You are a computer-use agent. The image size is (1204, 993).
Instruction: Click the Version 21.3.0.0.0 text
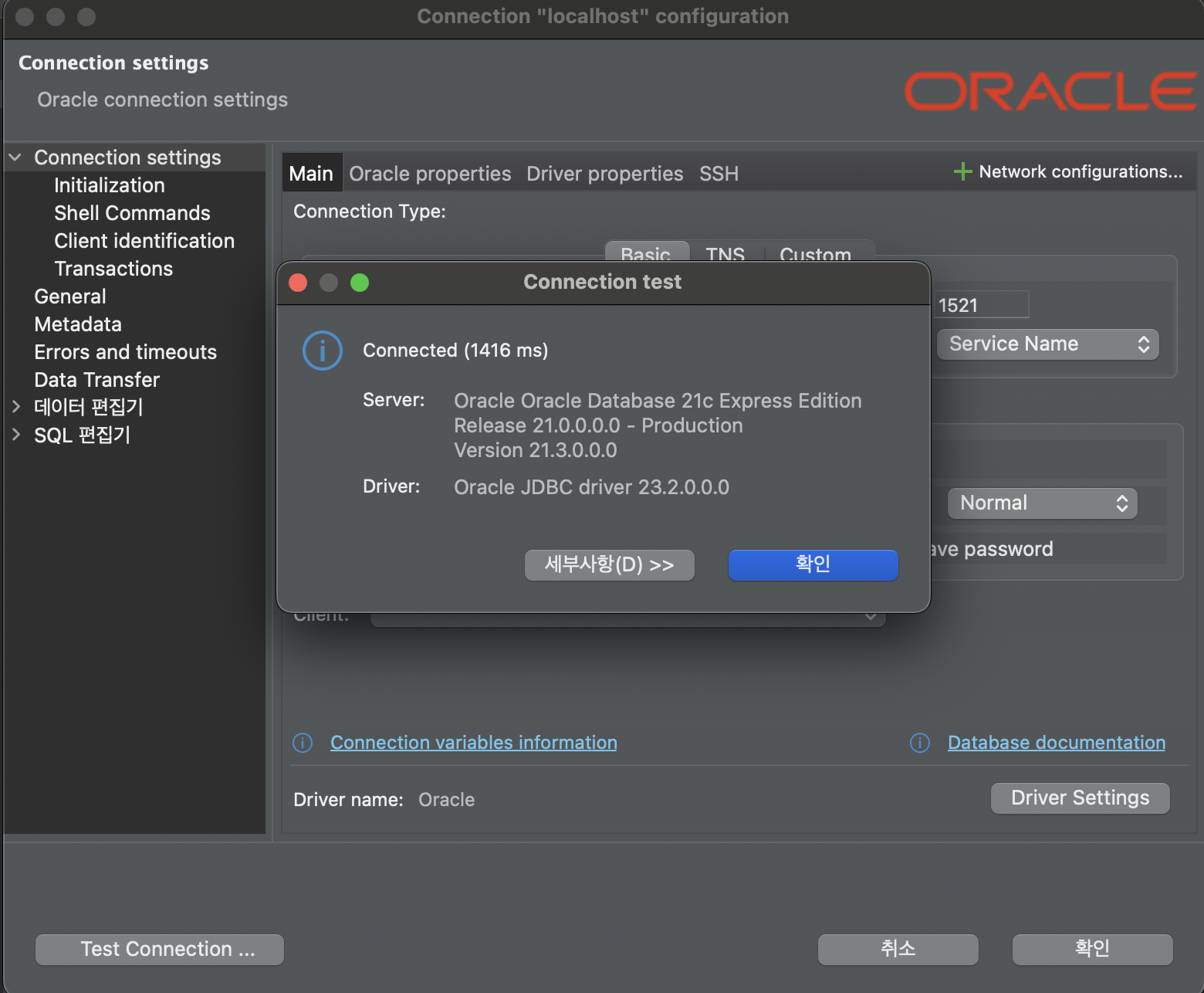pyautogui.click(x=536, y=450)
